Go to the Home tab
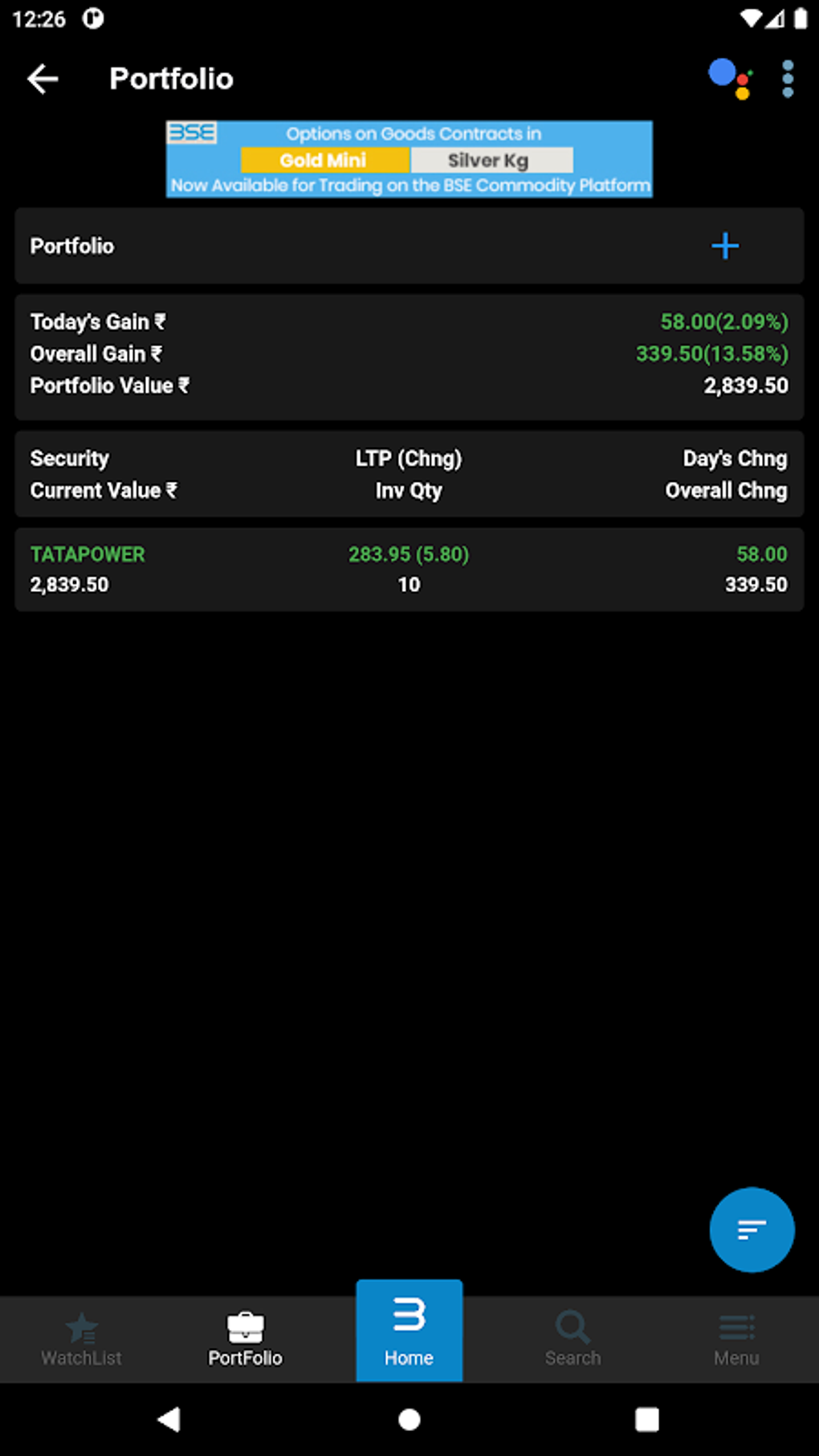Viewport: 819px width, 1456px height. [409, 1332]
